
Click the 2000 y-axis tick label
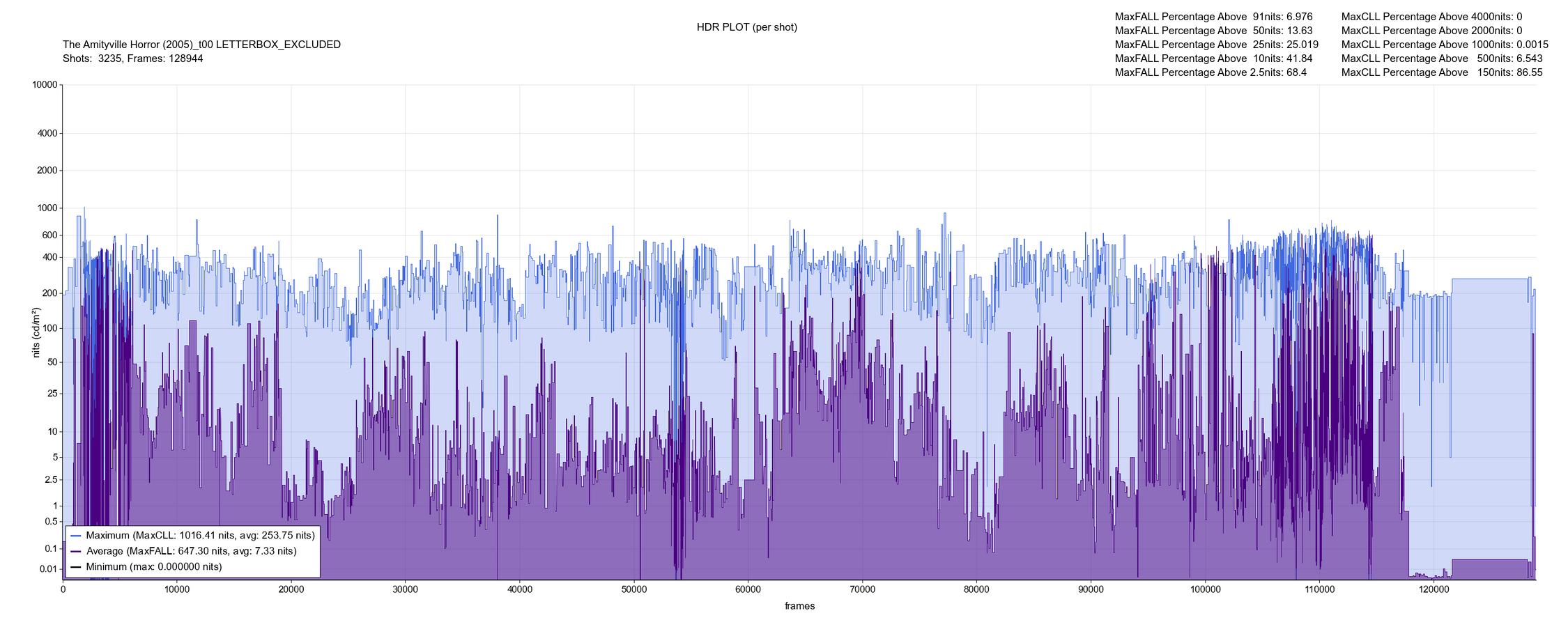[47, 171]
